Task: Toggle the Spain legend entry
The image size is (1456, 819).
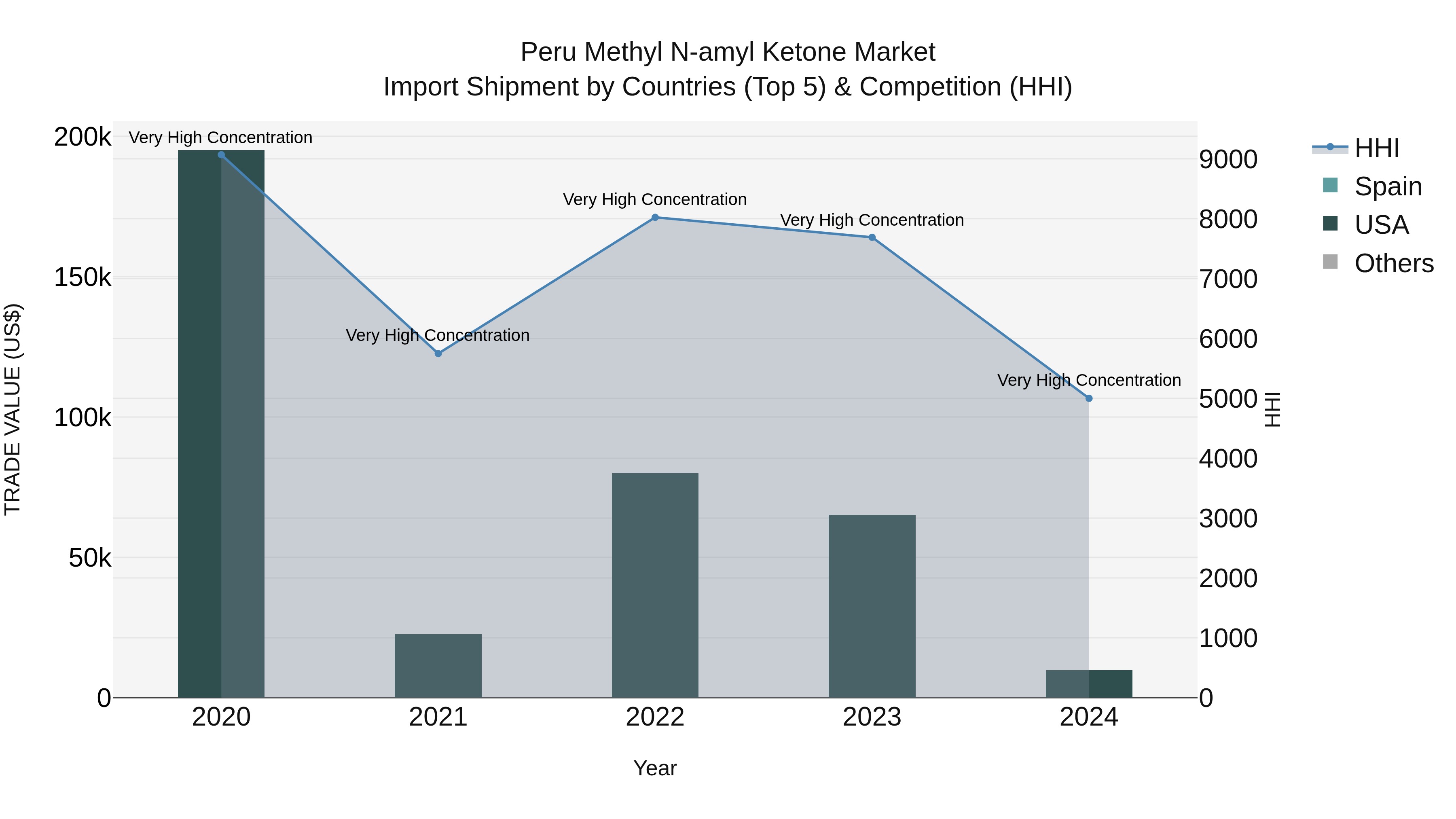Action: 1372,186
